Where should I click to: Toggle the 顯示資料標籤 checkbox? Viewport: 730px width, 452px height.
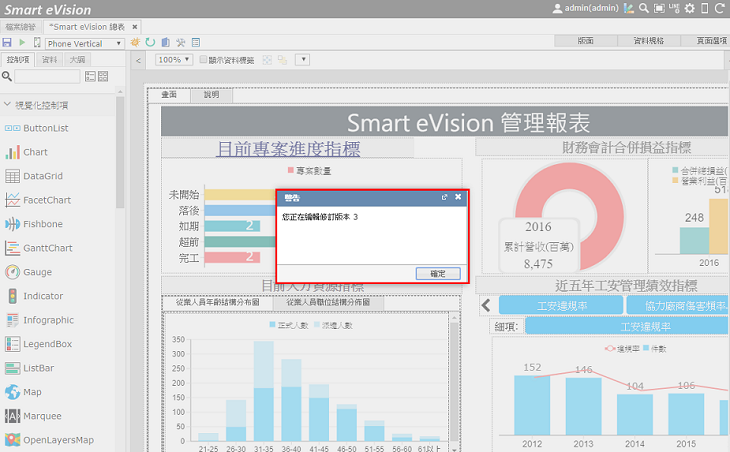pyautogui.click(x=203, y=59)
